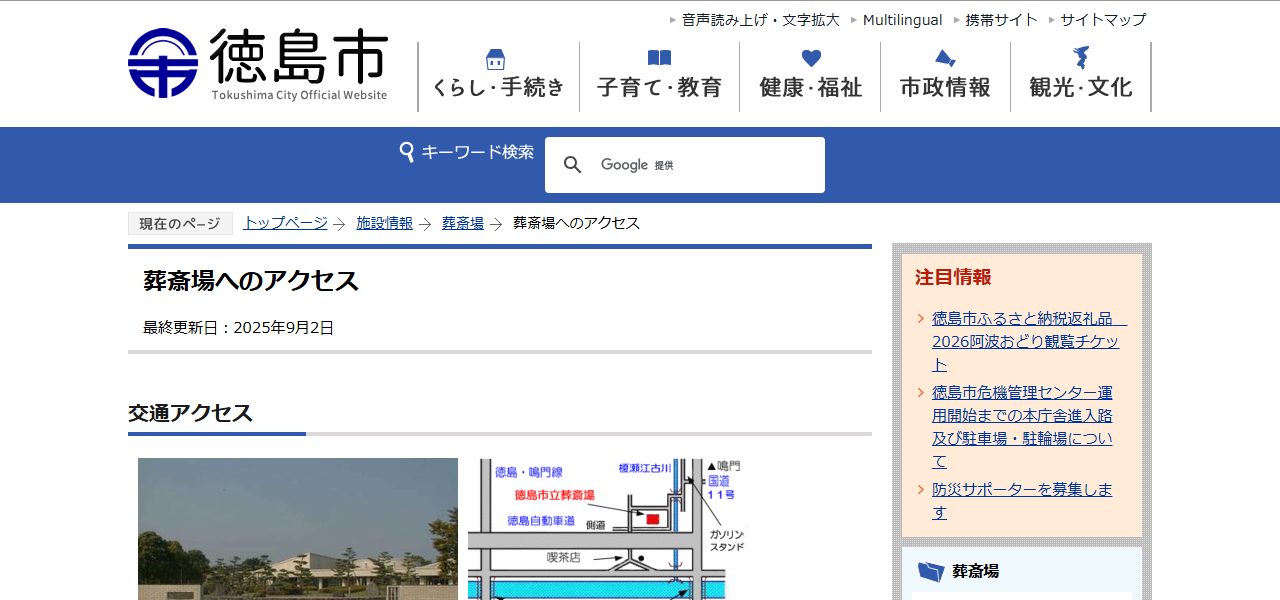1280x600 pixels.
Task: Open the 市政情報 menu
Action: tap(945, 77)
